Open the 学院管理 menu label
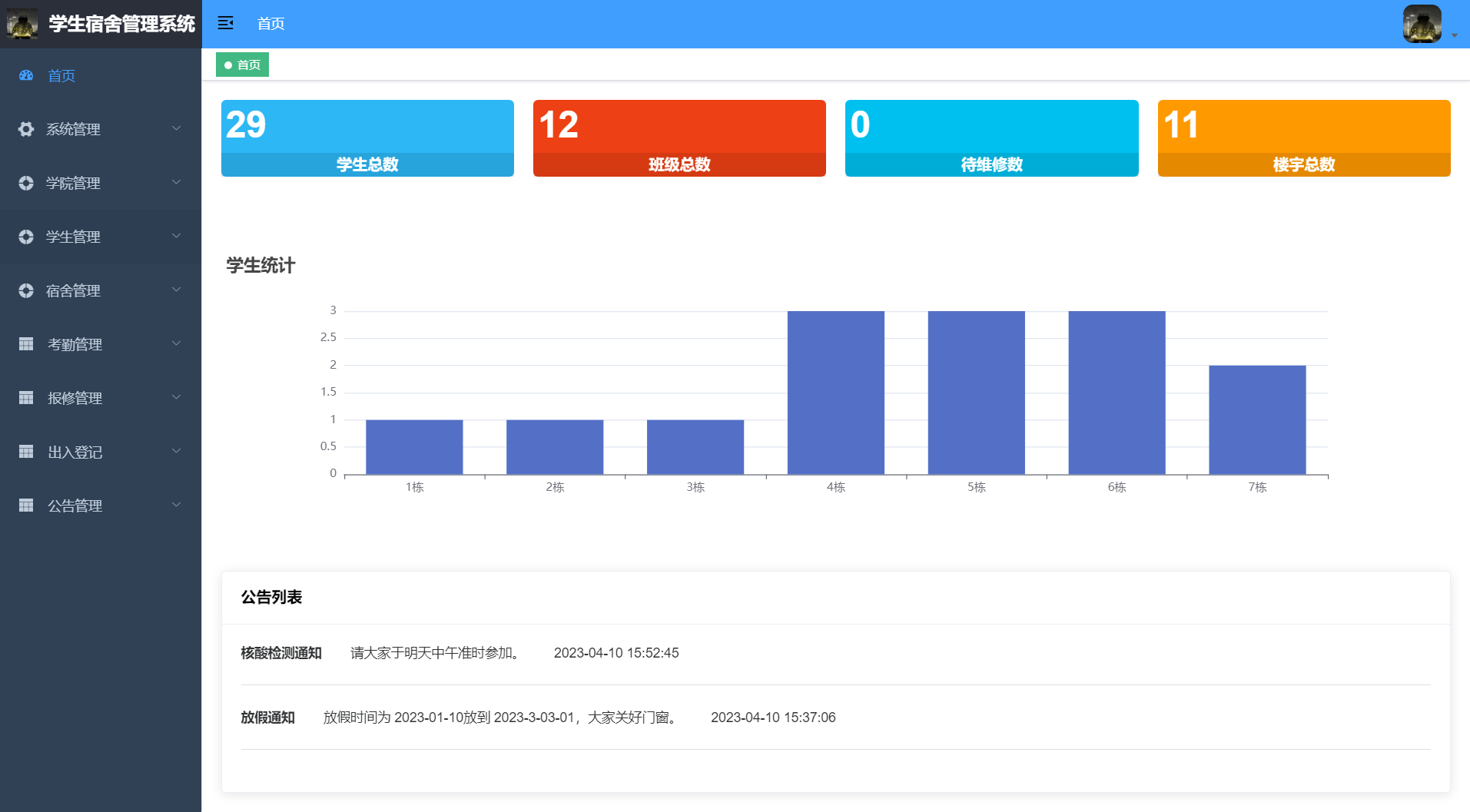This screenshot has height=812, width=1470. point(73,183)
